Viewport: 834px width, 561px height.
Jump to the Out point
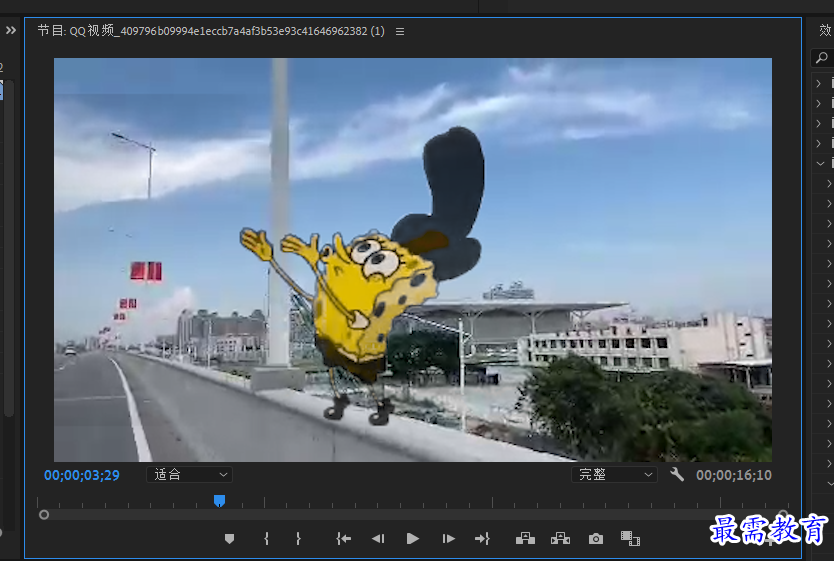pos(482,539)
